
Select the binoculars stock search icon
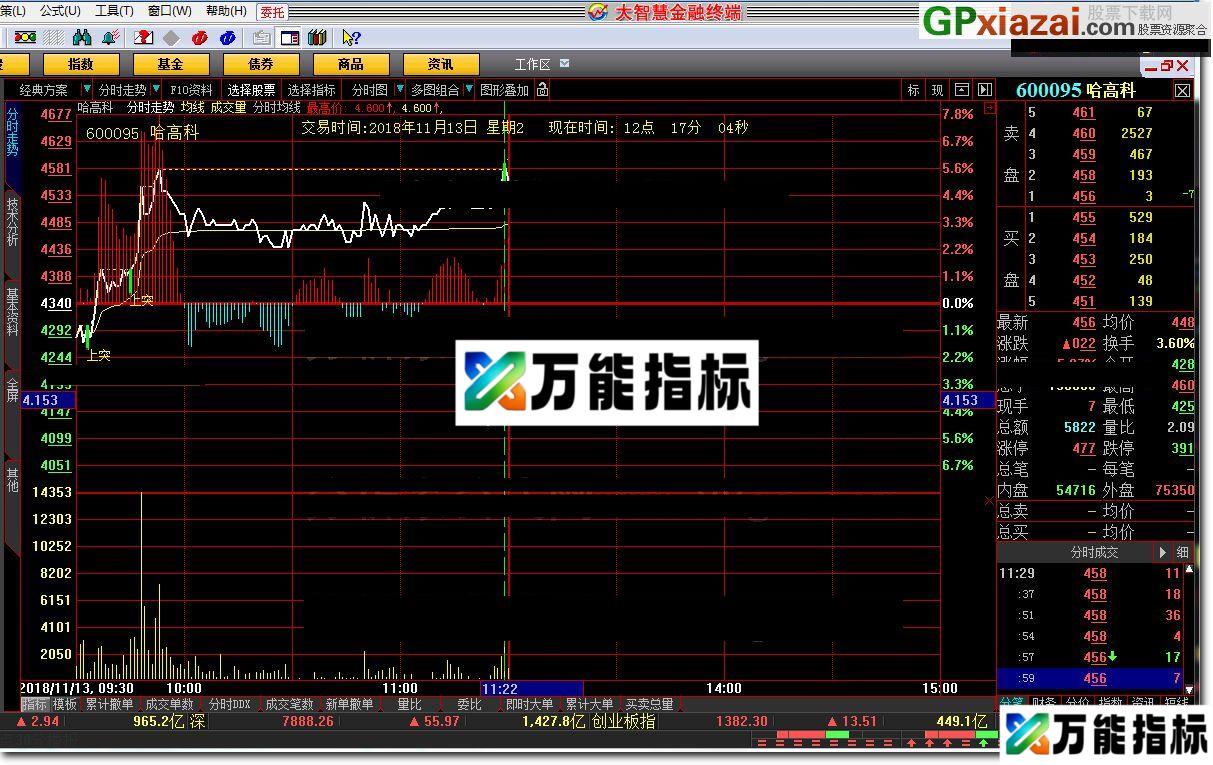pyautogui.click(x=80, y=37)
